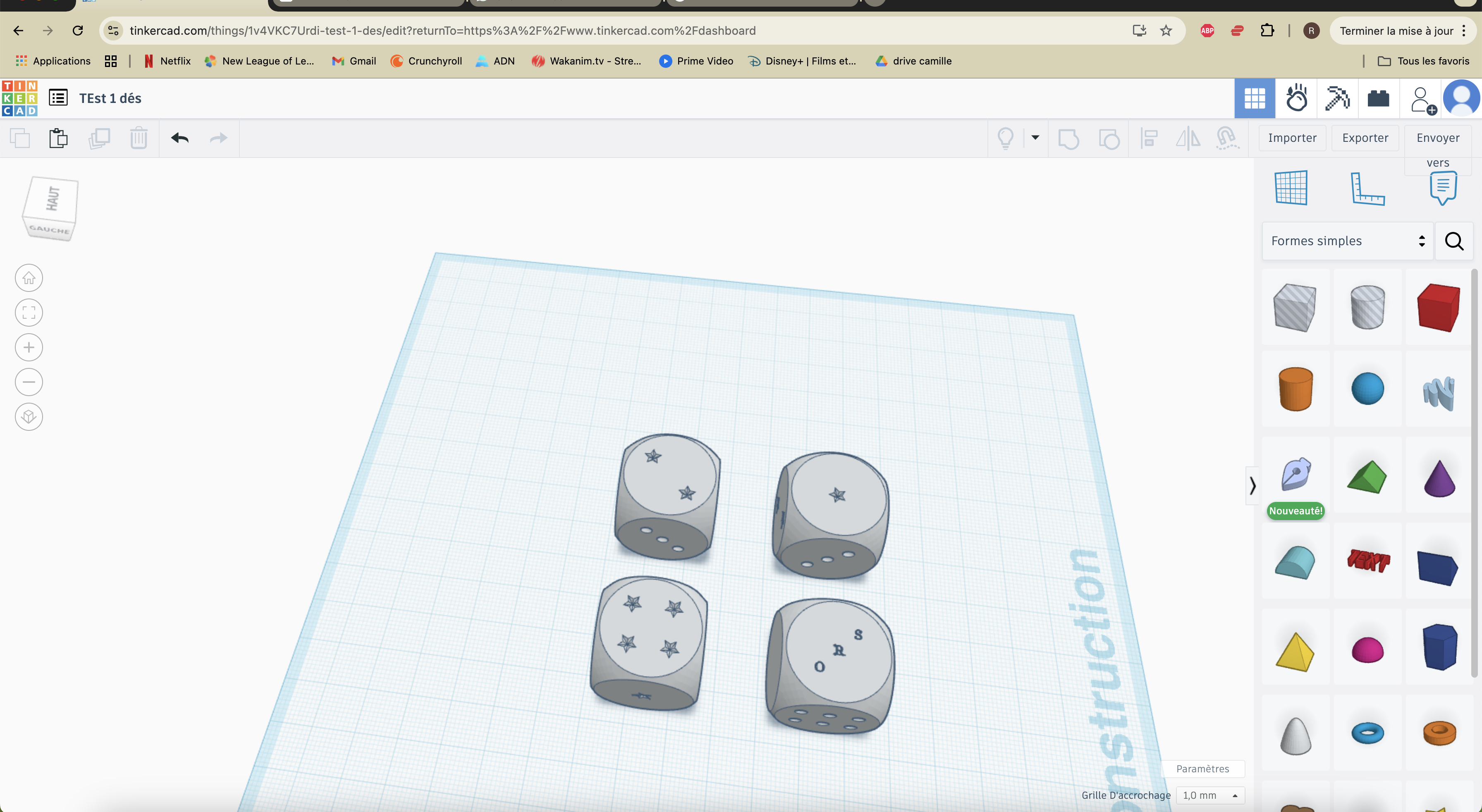Viewport: 1482px width, 812px height.
Task: Open the user profile avatar
Action: [x=1462, y=98]
